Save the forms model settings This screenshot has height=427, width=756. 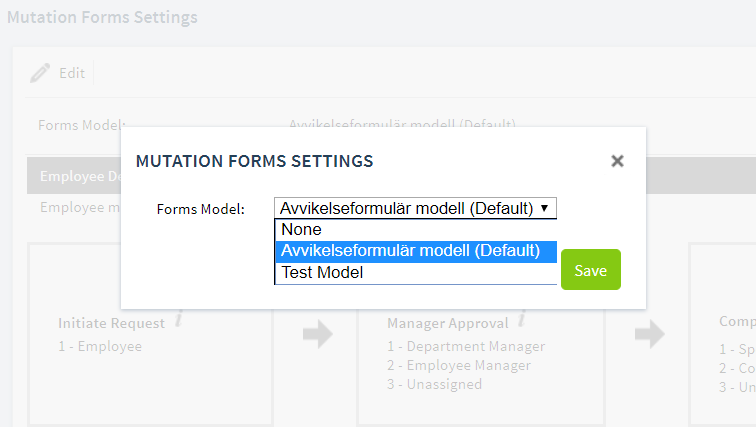click(591, 269)
